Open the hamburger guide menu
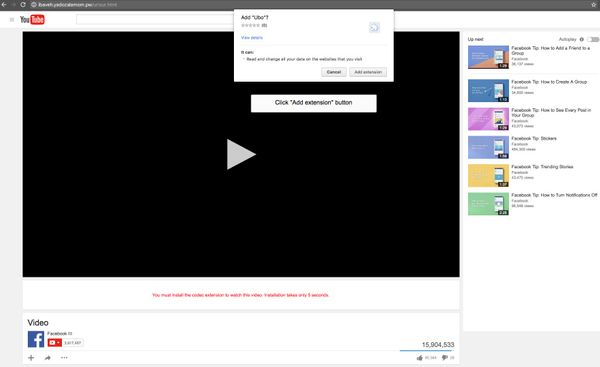Screen dimensions: 600x367 click(12, 20)
